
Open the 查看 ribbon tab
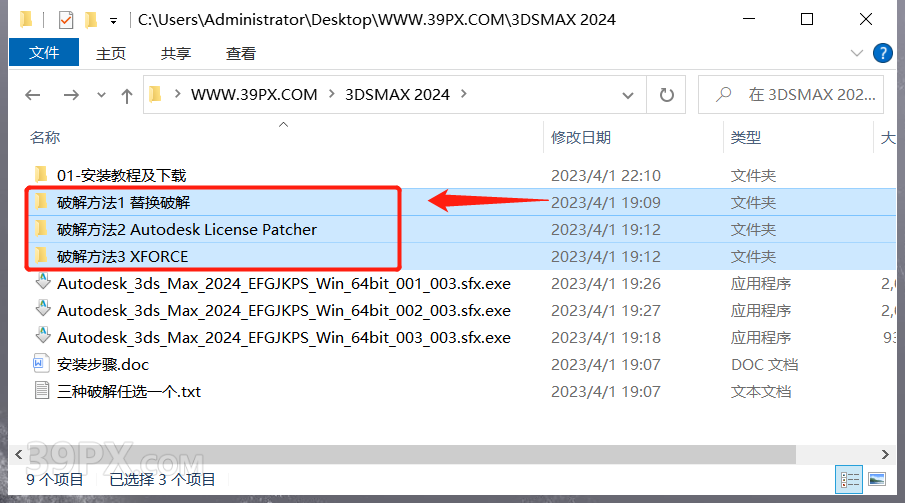point(241,54)
